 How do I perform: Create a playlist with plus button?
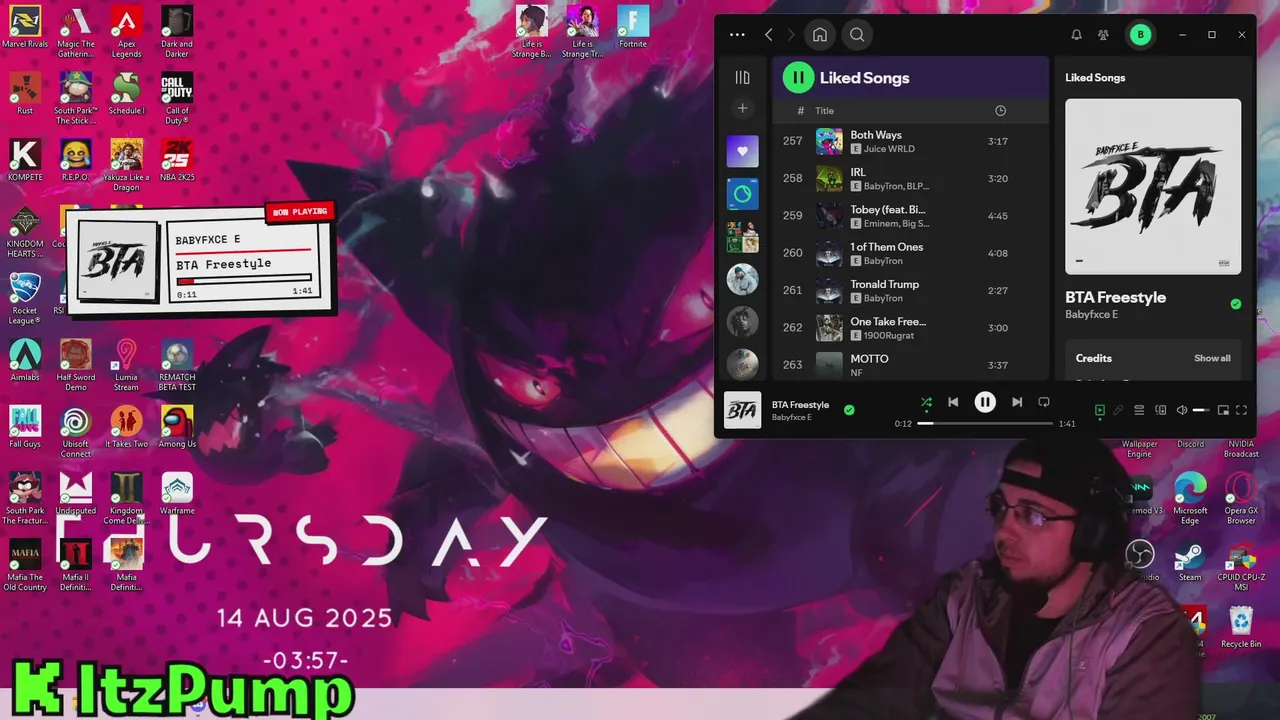tap(742, 108)
